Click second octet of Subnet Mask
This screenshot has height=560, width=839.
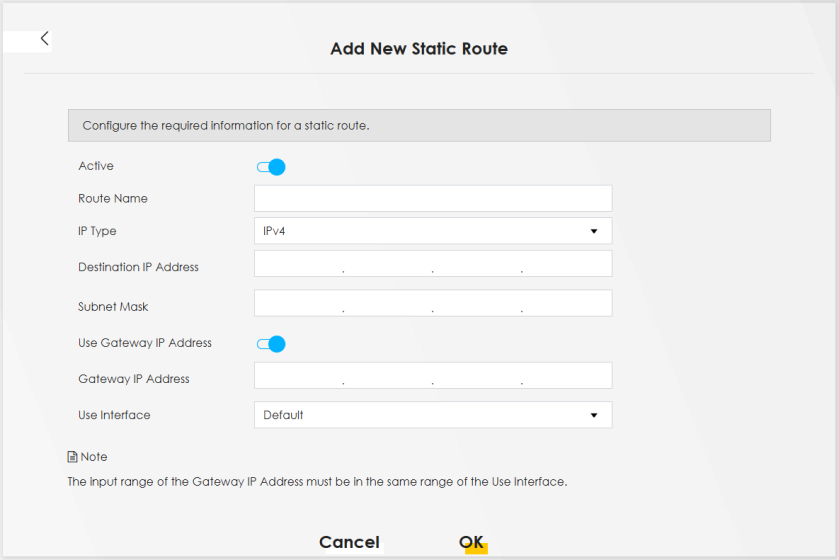click(387, 303)
